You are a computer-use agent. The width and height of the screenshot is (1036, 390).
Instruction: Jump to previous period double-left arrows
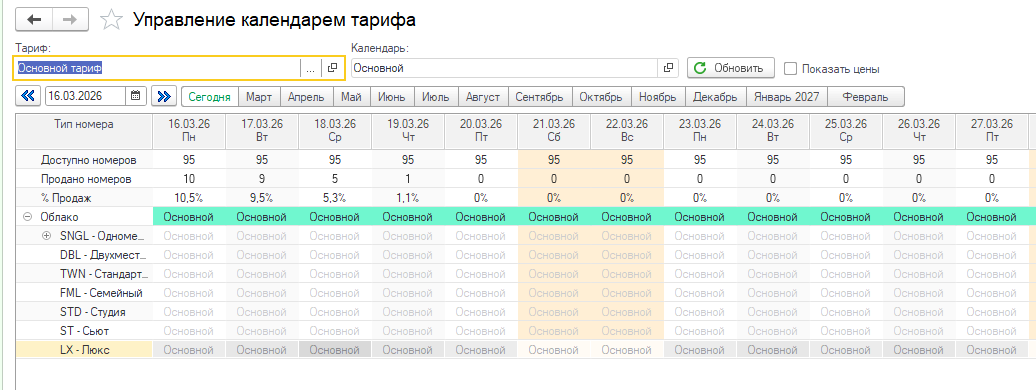point(28,96)
